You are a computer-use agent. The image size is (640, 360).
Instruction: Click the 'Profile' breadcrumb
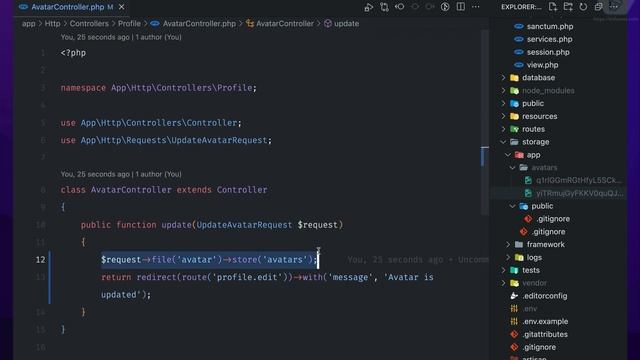coord(129,24)
